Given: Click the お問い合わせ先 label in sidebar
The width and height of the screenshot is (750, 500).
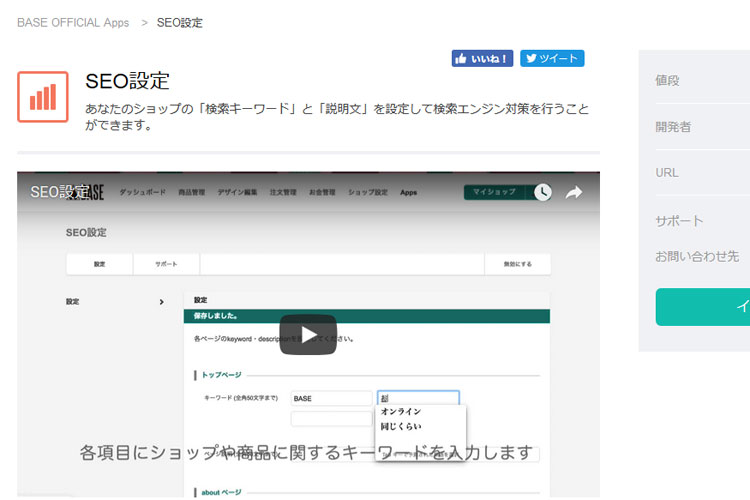Looking at the screenshot, I should point(697,256).
